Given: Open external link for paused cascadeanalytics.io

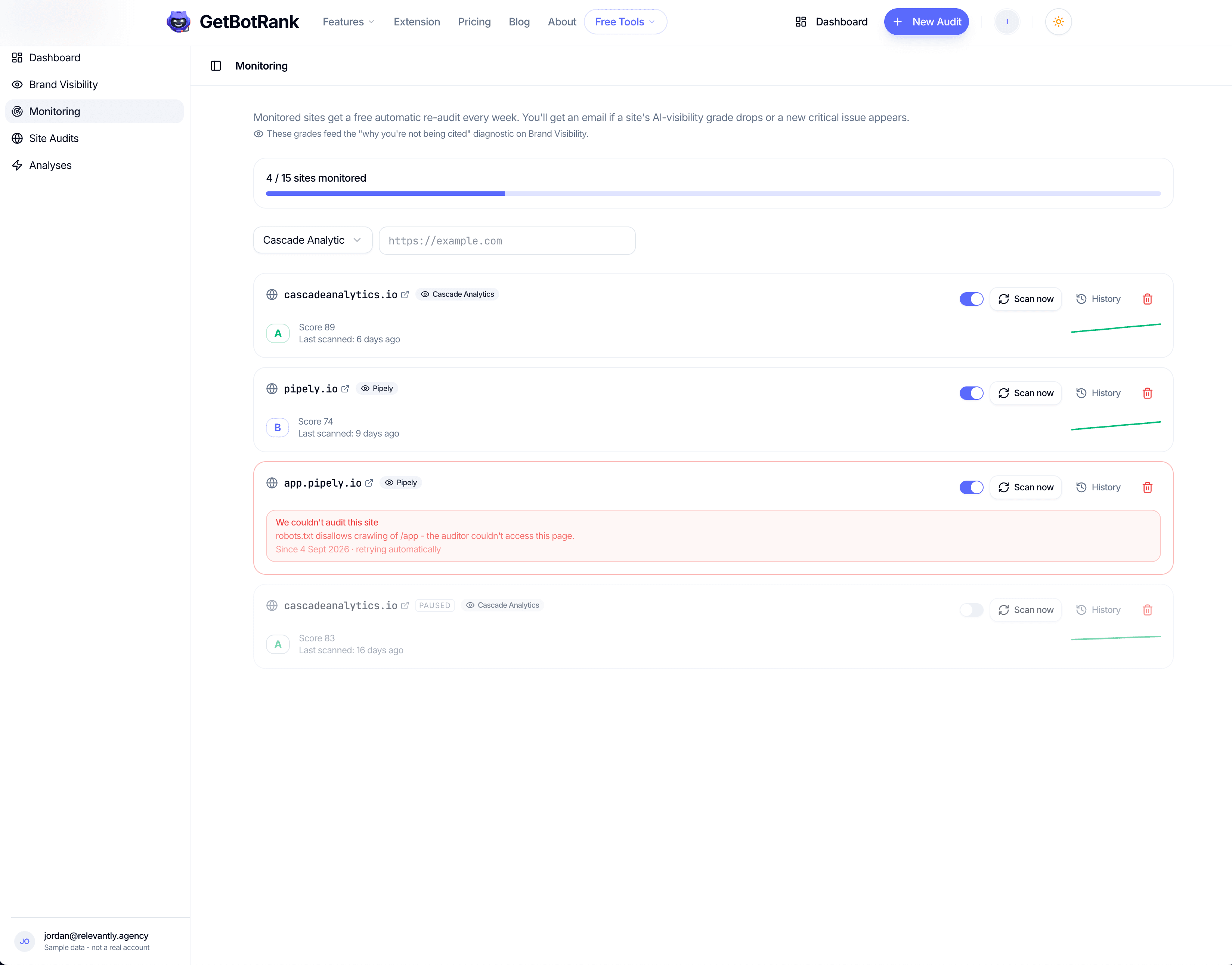Looking at the screenshot, I should [405, 606].
